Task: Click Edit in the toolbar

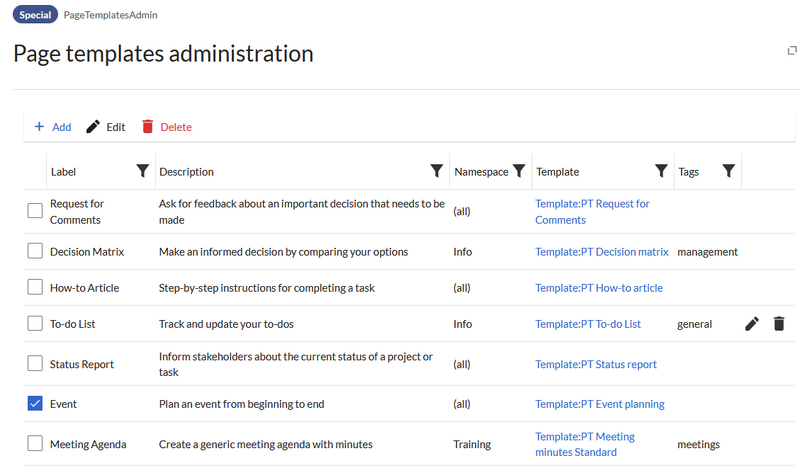Action: coord(105,127)
